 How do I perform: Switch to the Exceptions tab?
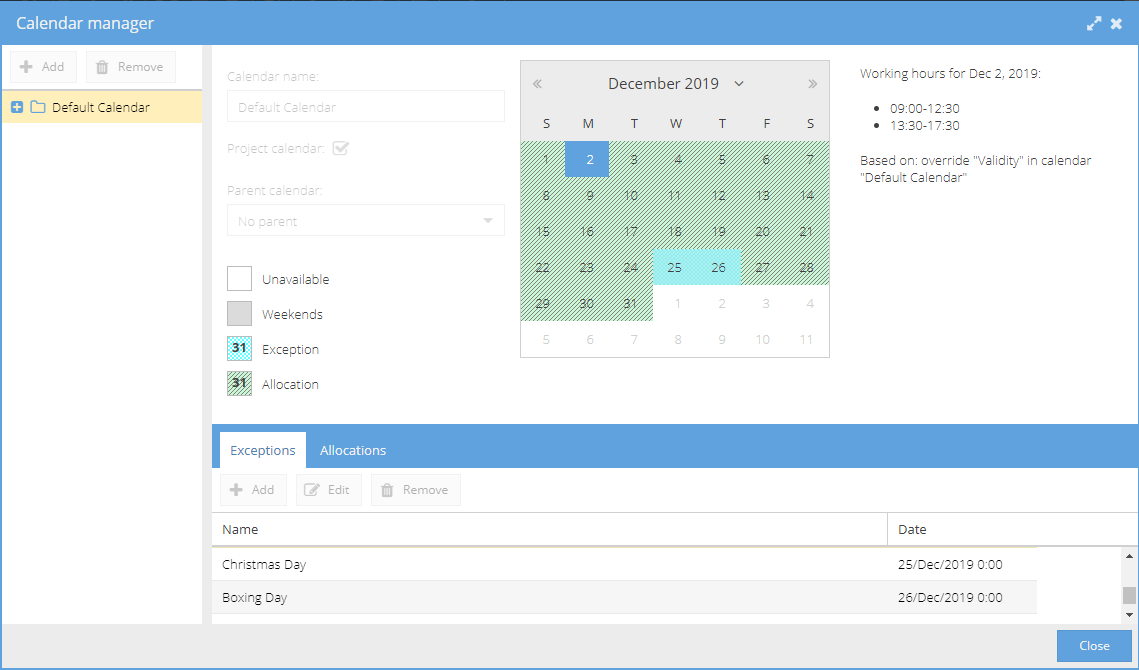coord(261,450)
